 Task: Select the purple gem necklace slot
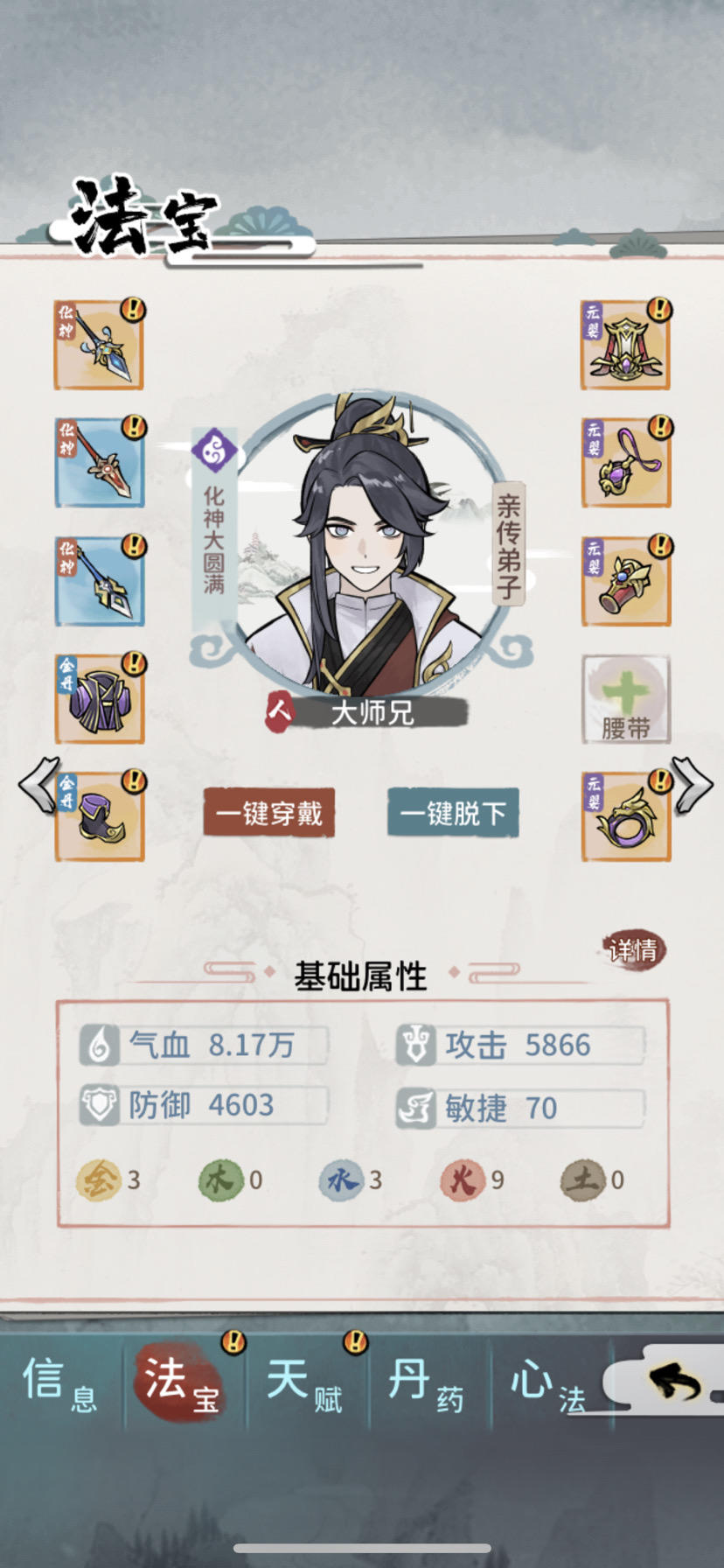coord(625,463)
